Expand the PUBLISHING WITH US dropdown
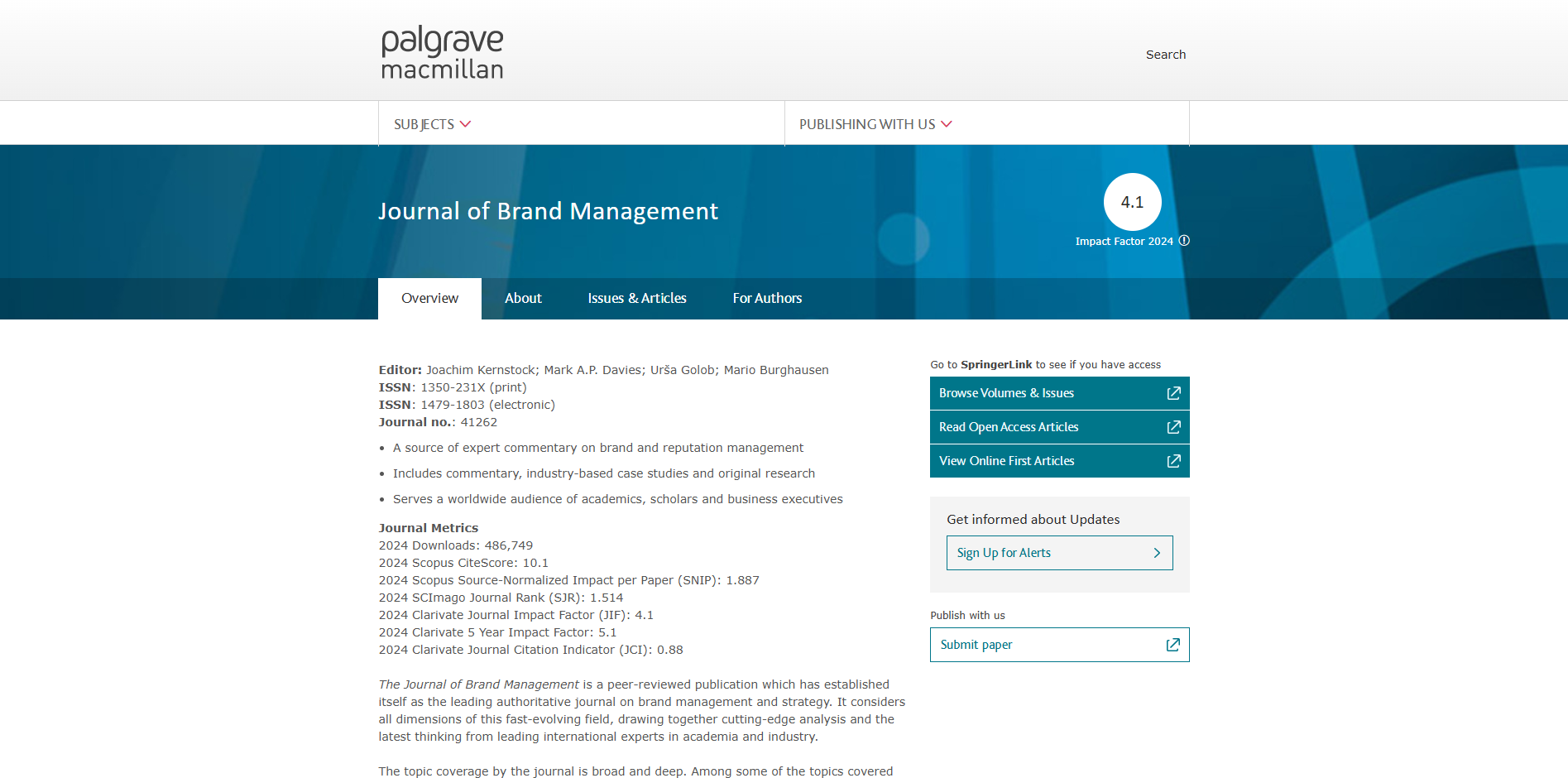1568x778 pixels. point(875,124)
